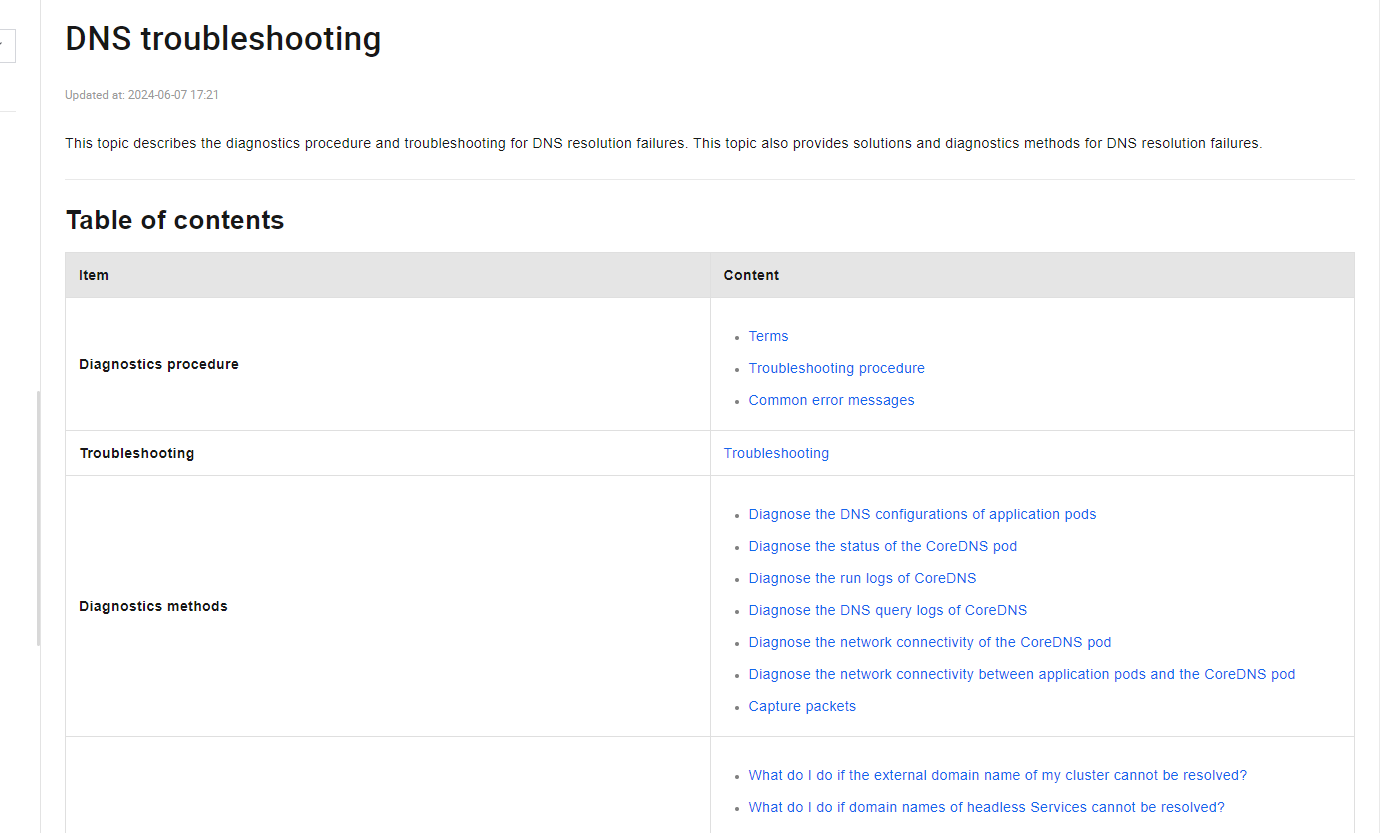Select the Diagnostics methods row label
The width and height of the screenshot is (1399, 833).
coord(153,606)
